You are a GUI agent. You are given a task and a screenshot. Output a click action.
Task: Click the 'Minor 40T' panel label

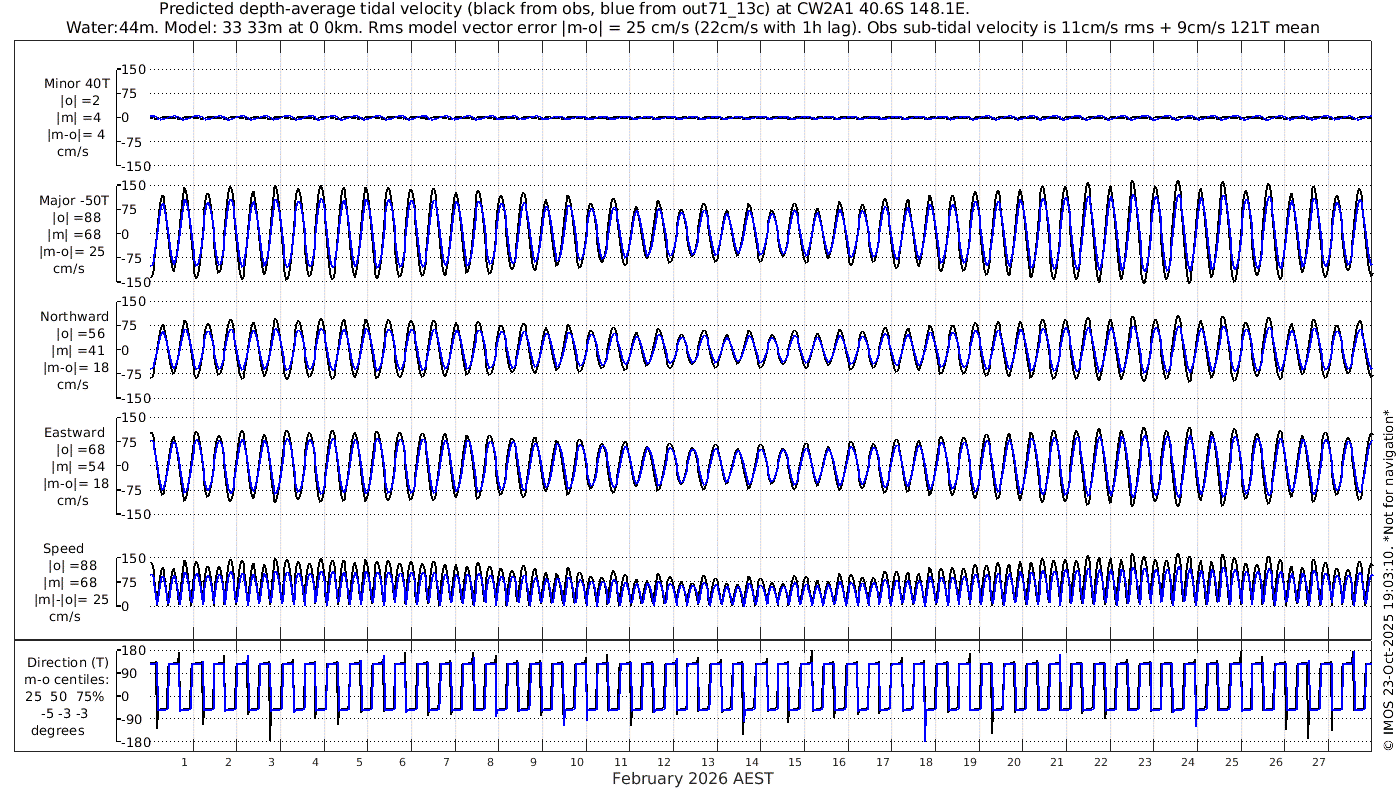(77, 84)
